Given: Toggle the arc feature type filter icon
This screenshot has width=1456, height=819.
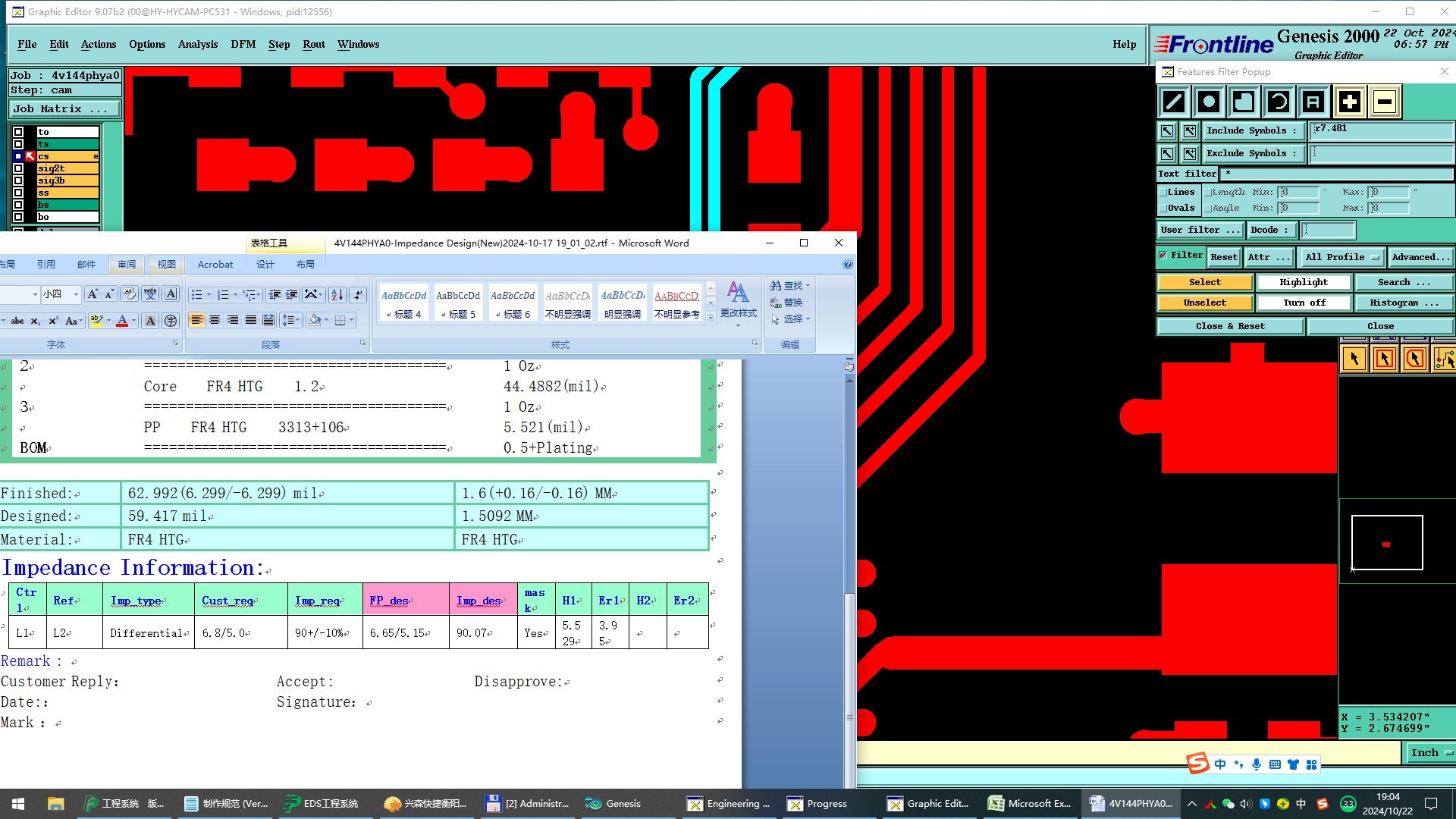Looking at the screenshot, I should point(1279,102).
